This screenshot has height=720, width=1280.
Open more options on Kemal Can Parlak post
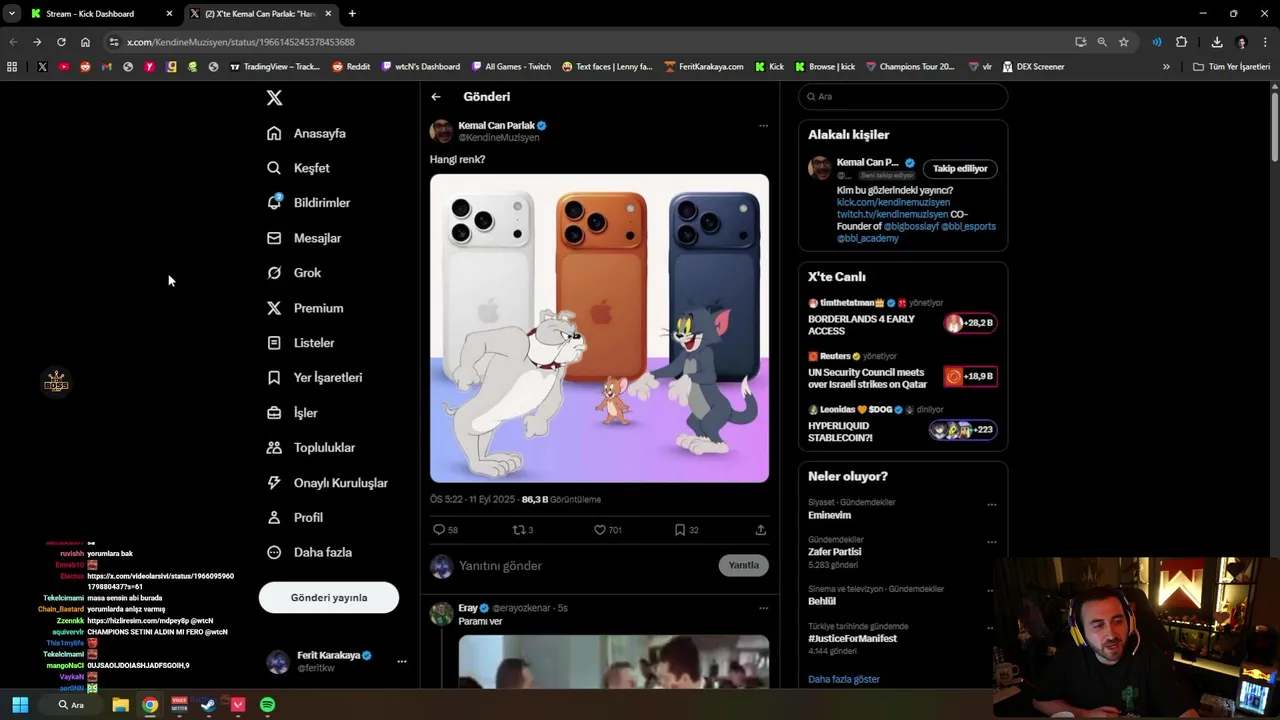(763, 126)
